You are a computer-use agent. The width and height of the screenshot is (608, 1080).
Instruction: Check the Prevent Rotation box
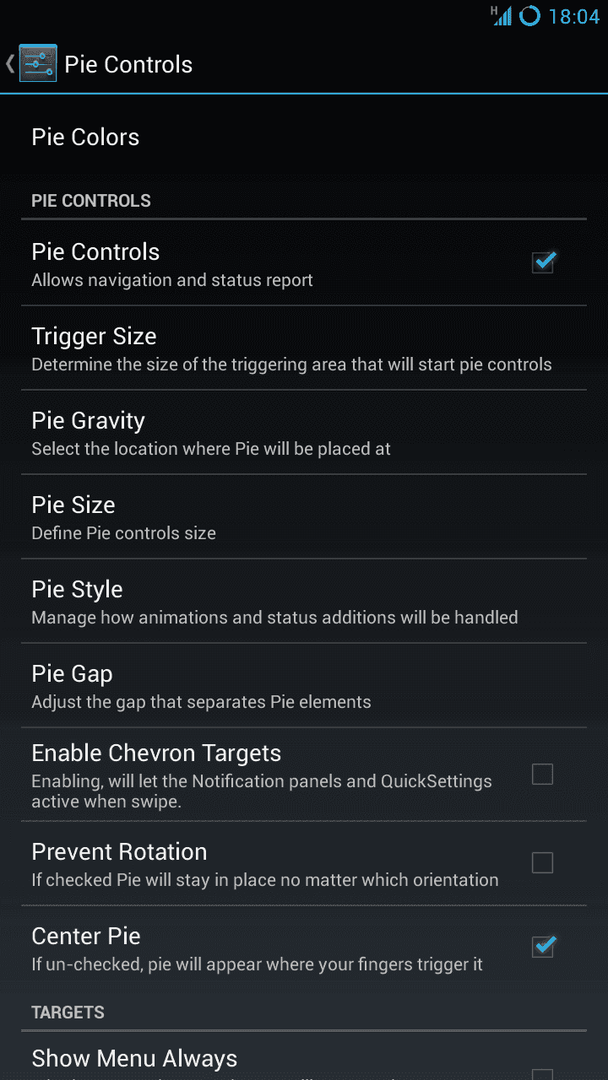(543, 862)
